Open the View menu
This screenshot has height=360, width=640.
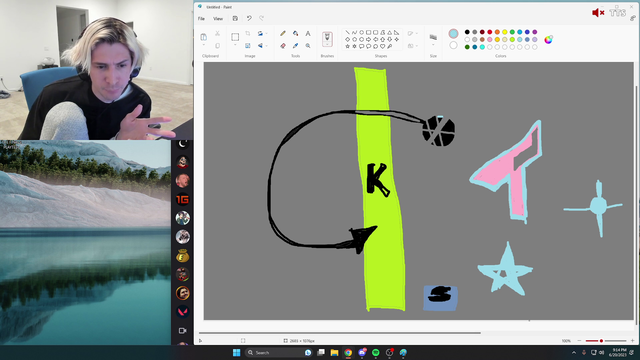click(218, 18)
